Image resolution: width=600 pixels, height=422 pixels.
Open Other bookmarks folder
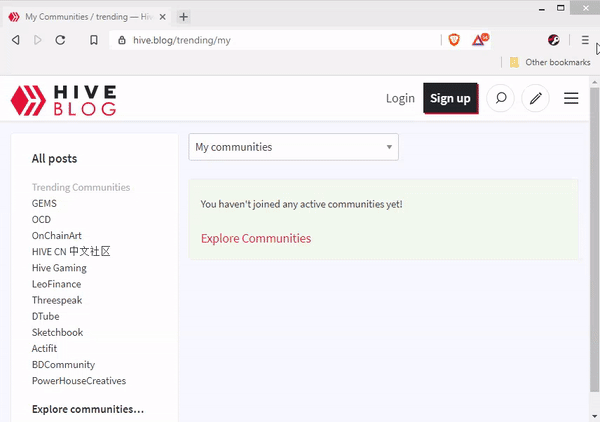(550, 62)
